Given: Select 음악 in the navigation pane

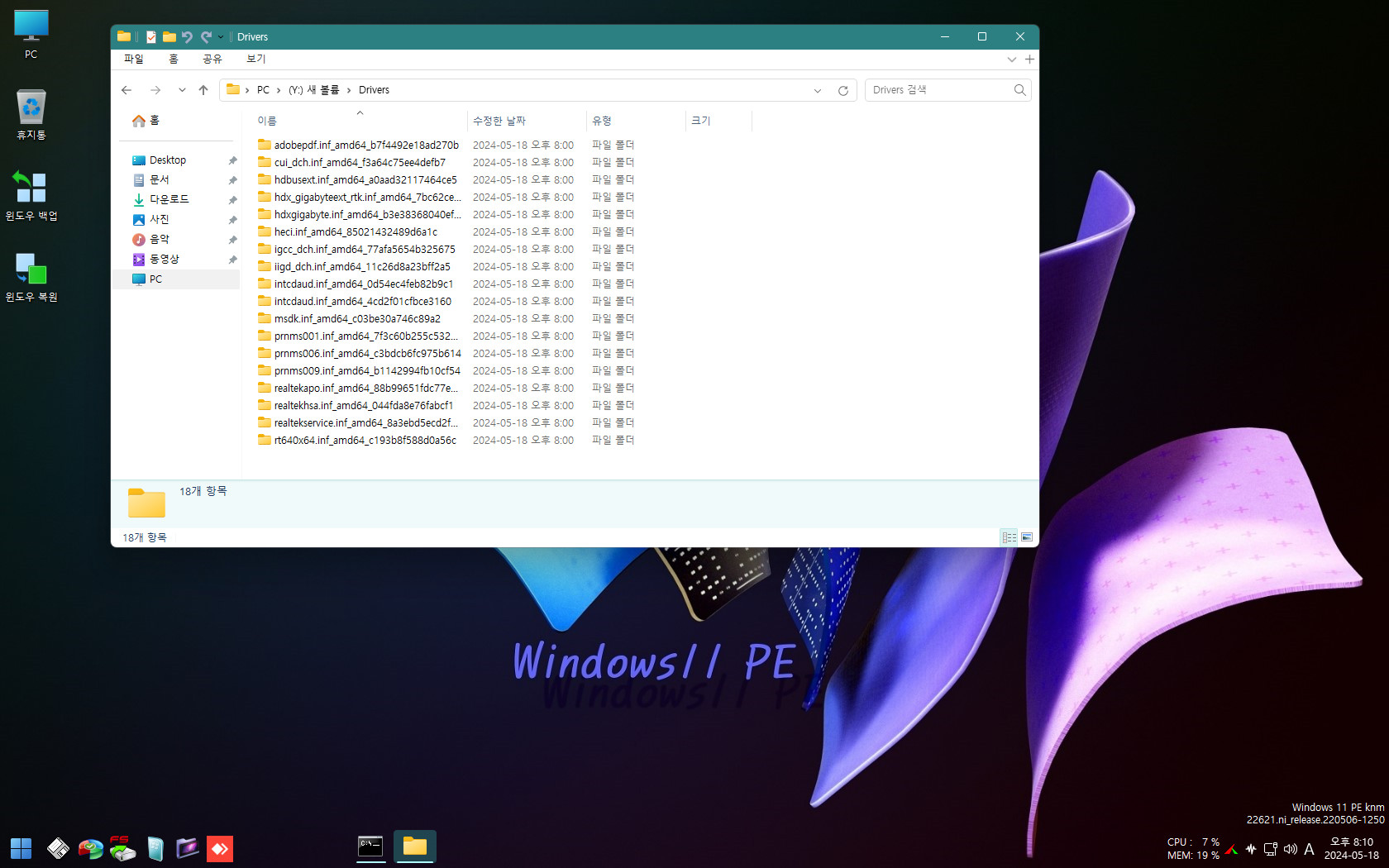Looking at the screenshot, I should 177,240.
